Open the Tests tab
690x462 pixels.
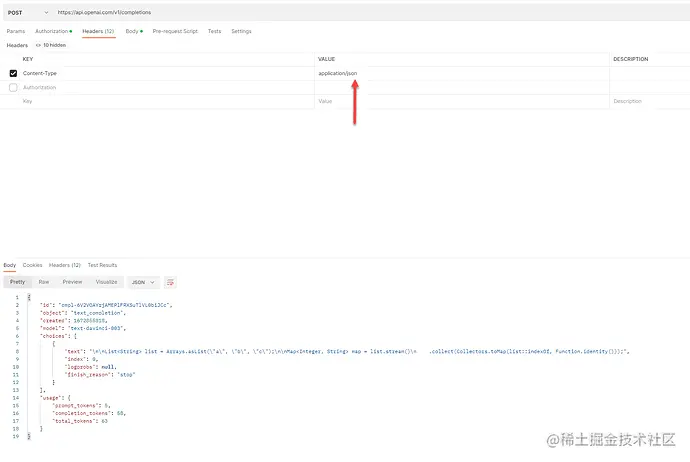[214, 31]
